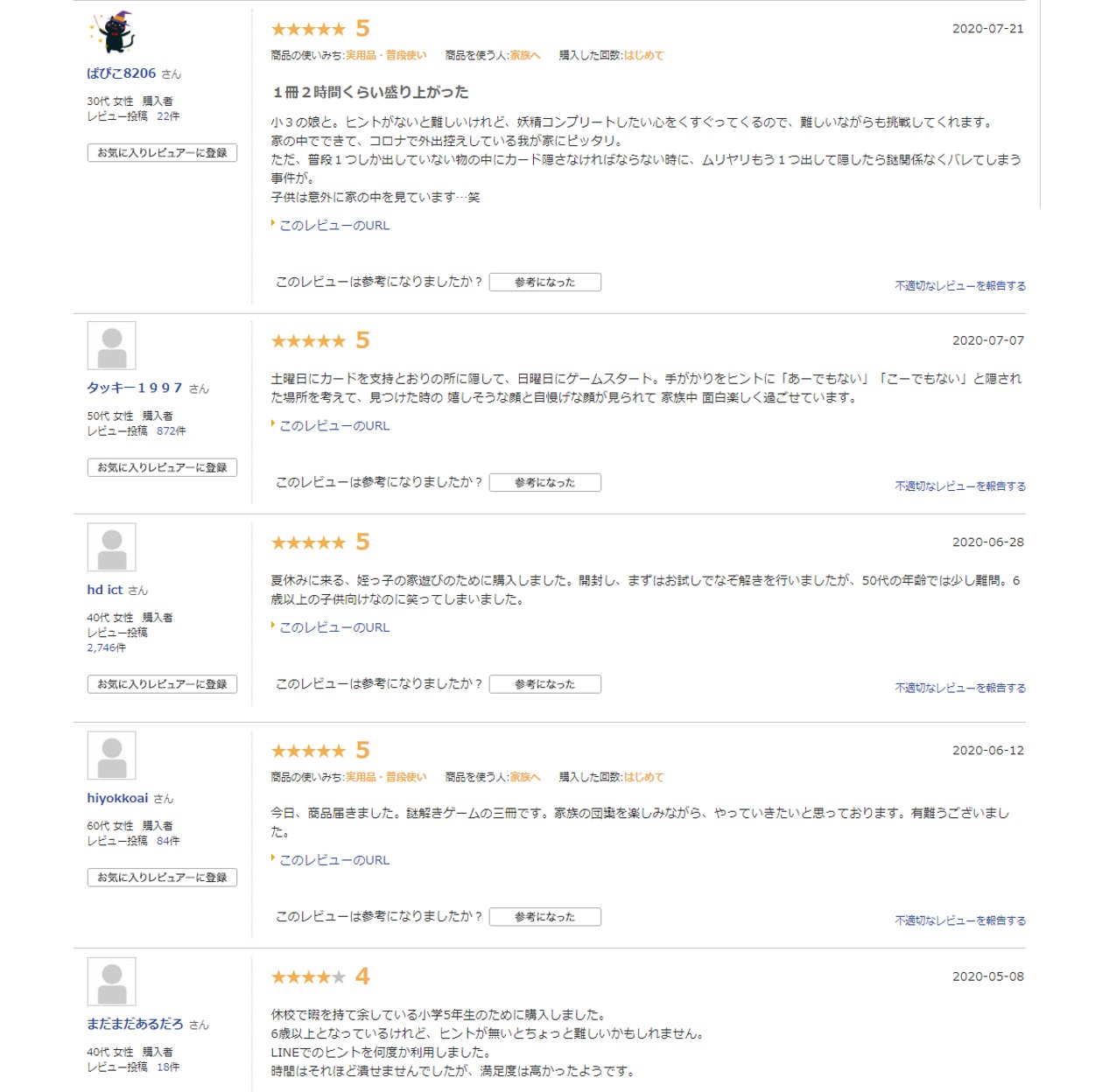Click five-star rating on 2020-07-21 review
The height and width of the screenshot is (1092, 1109).
click(x=308, y=30)
